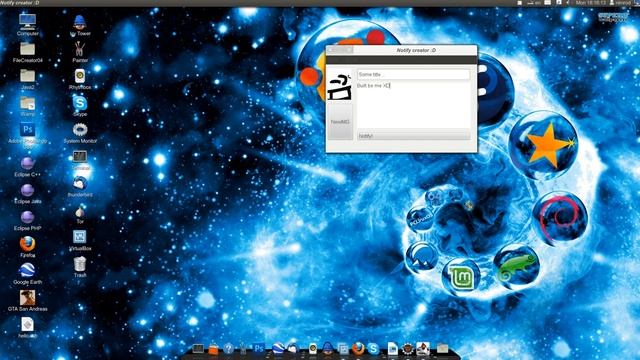Launch Eclipse PHP from desktop
Viewport: 640px width, 360px height.
tap(27, 220)
